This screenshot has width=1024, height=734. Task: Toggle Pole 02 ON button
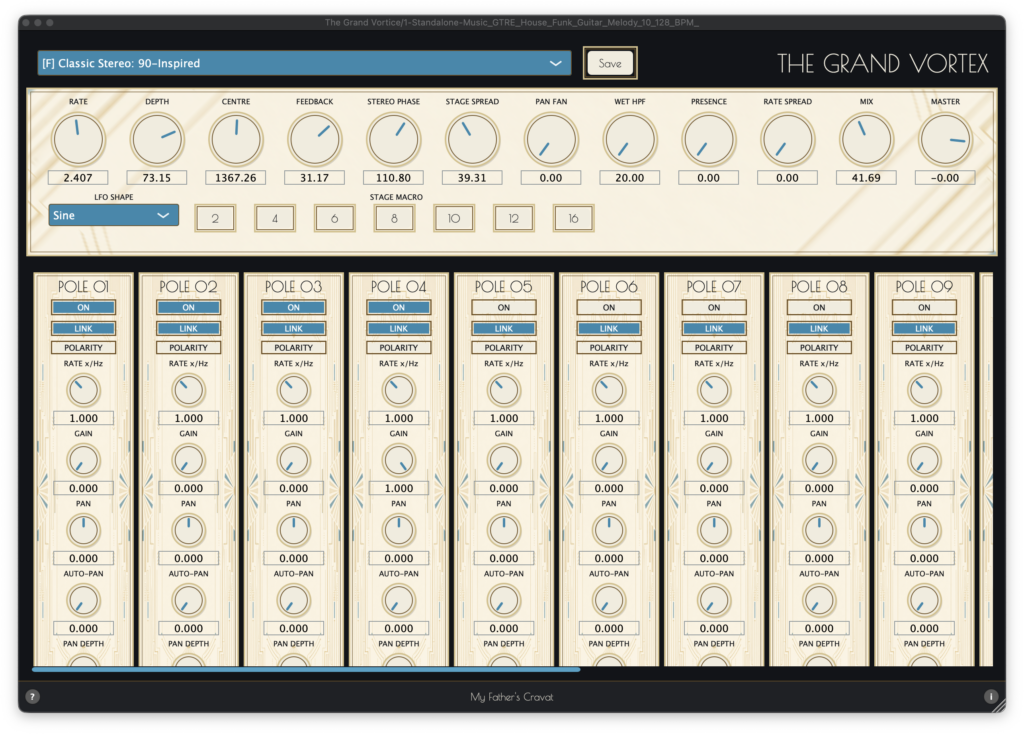pos(189,307)
